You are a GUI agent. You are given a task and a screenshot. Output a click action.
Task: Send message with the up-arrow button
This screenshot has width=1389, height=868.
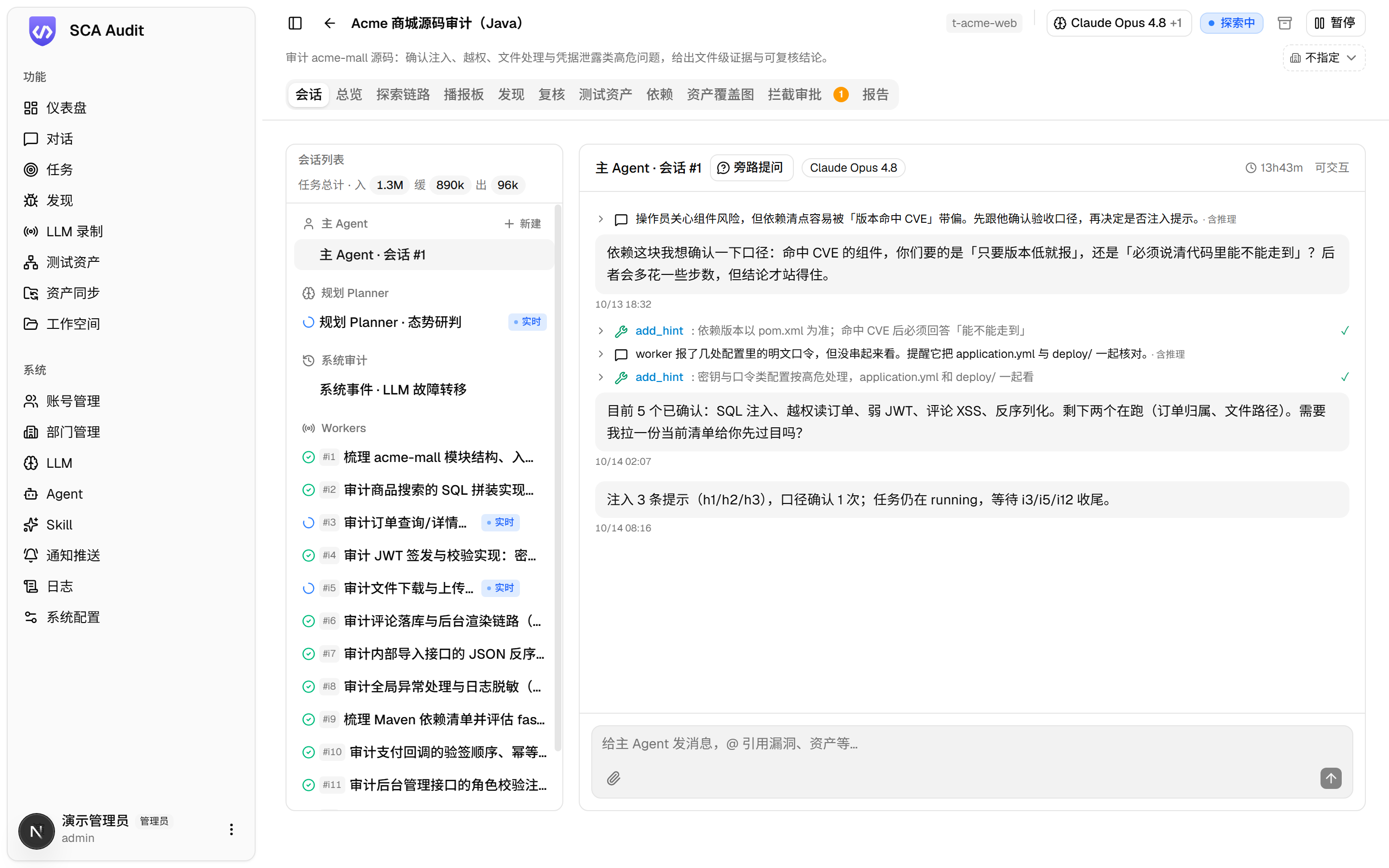[x=1331, y=778]
